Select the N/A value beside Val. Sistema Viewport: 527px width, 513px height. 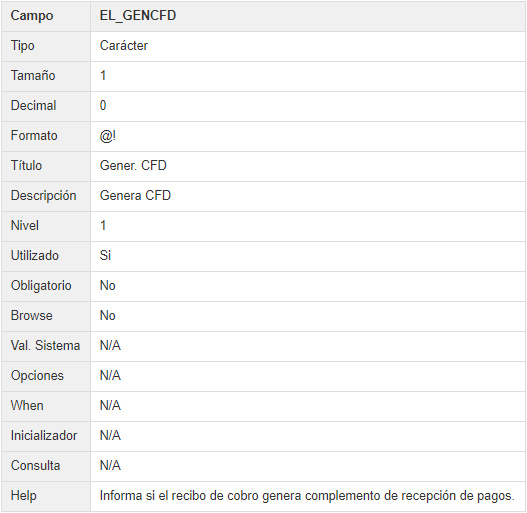coord(110,346)
